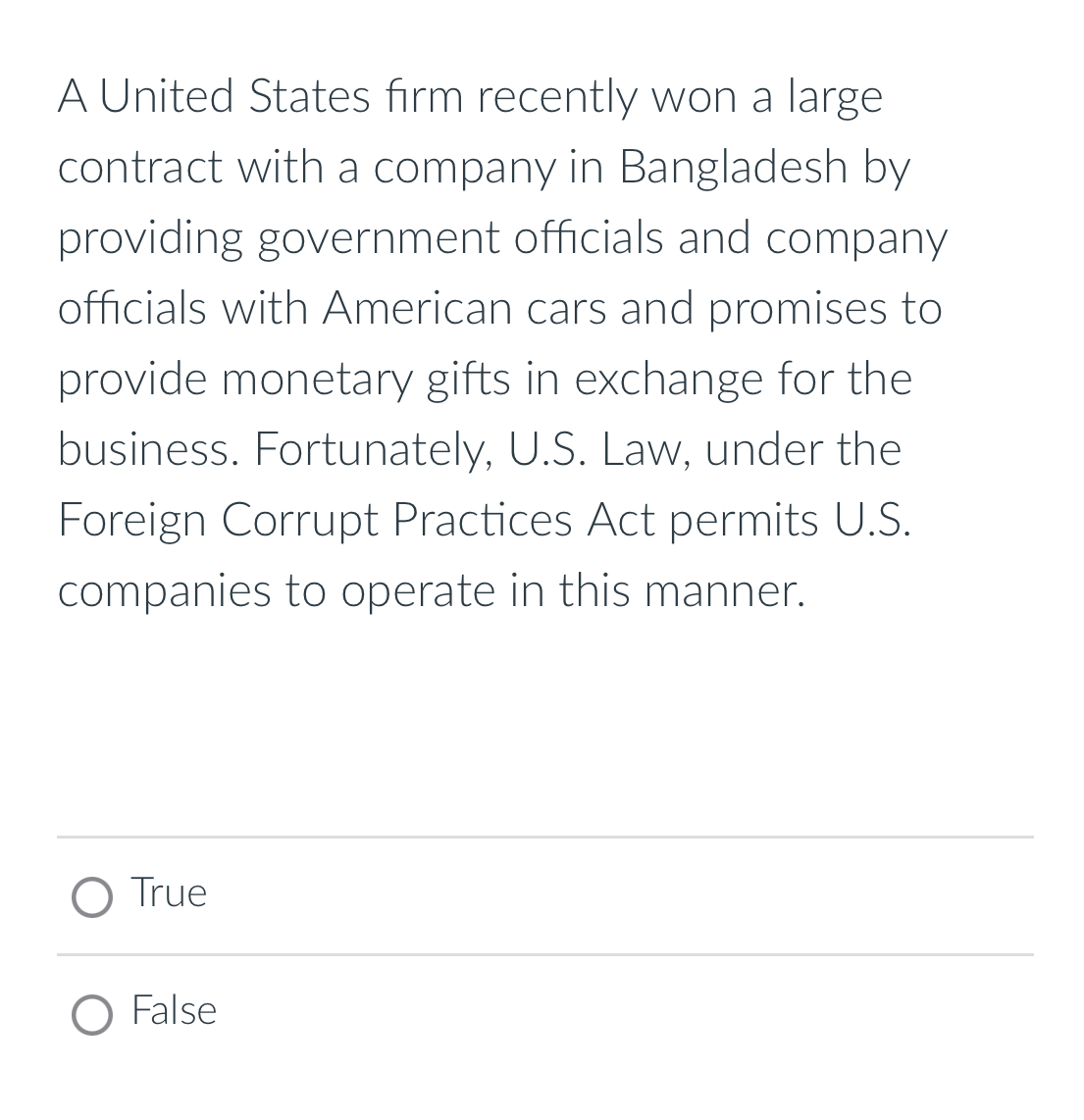Click the phrase 'monetary gifts' in the question
Viewport: 1084px width, 1120px height.
click(x=365, y=379)
